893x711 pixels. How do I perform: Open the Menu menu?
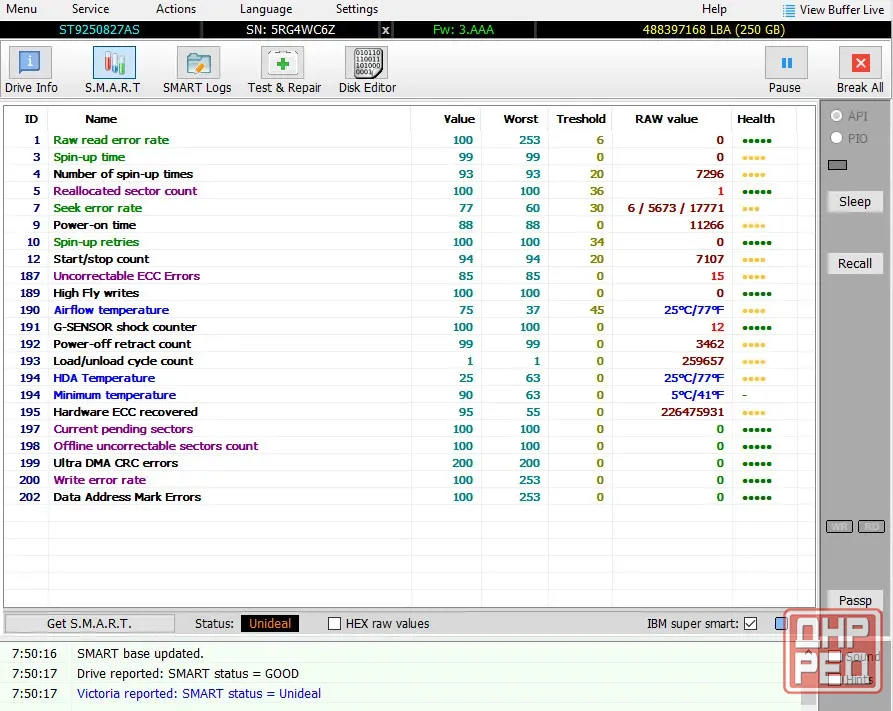[22, 9]
